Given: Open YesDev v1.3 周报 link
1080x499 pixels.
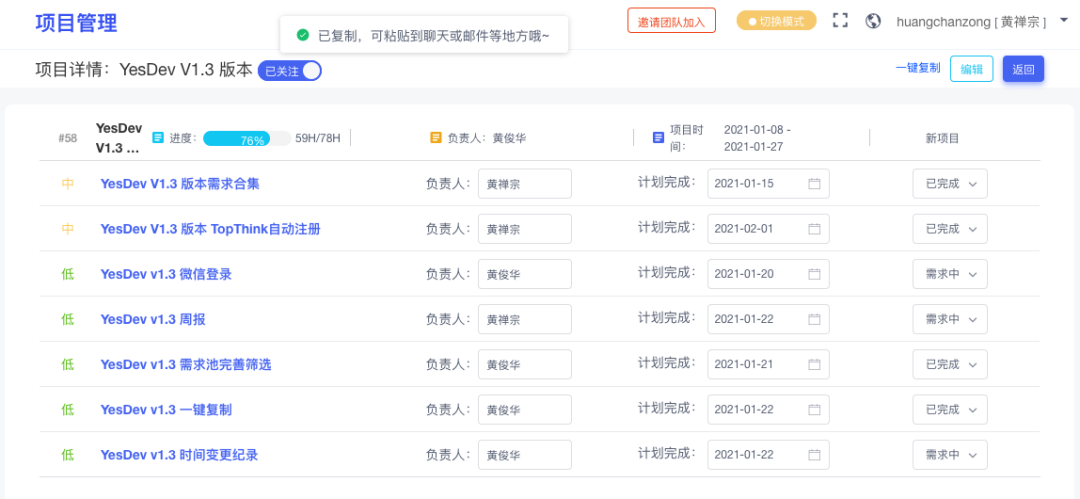Looking at the screenshot, I should tap(153, 319).
